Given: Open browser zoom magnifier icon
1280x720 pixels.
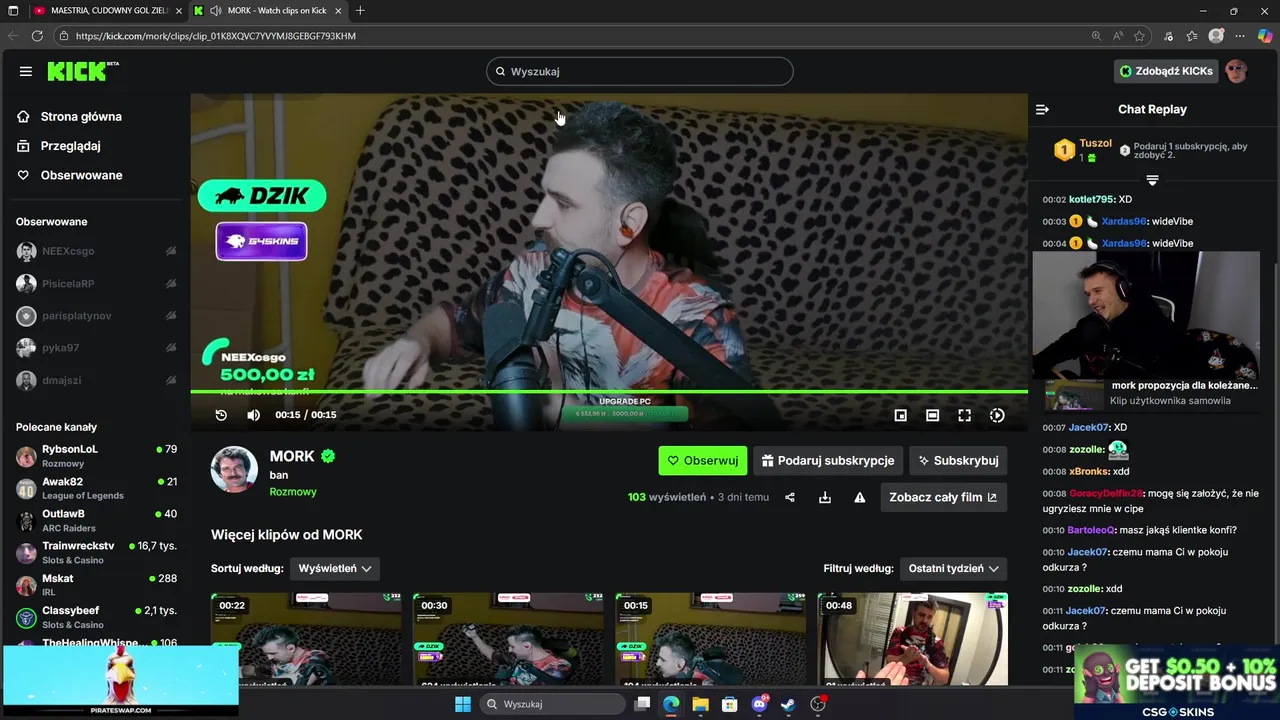Looking at the screenshot, I should 1097,36.
